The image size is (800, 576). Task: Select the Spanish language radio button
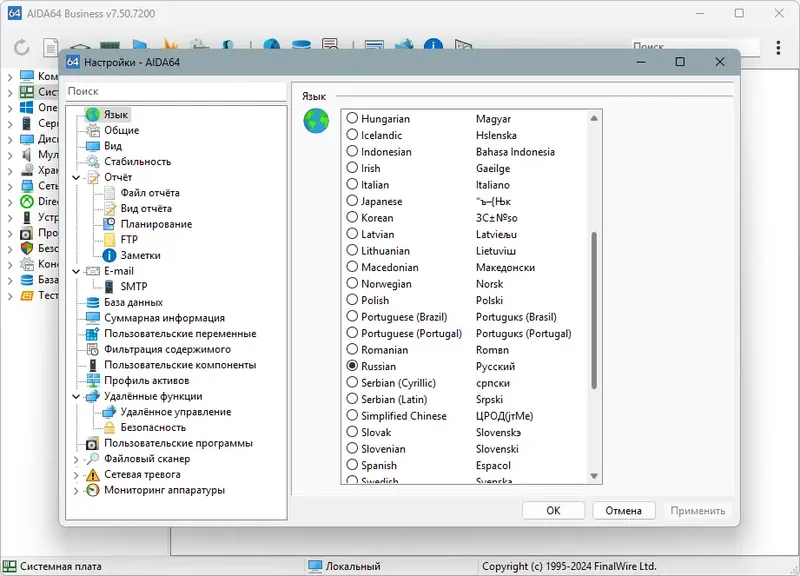point(352,465)
